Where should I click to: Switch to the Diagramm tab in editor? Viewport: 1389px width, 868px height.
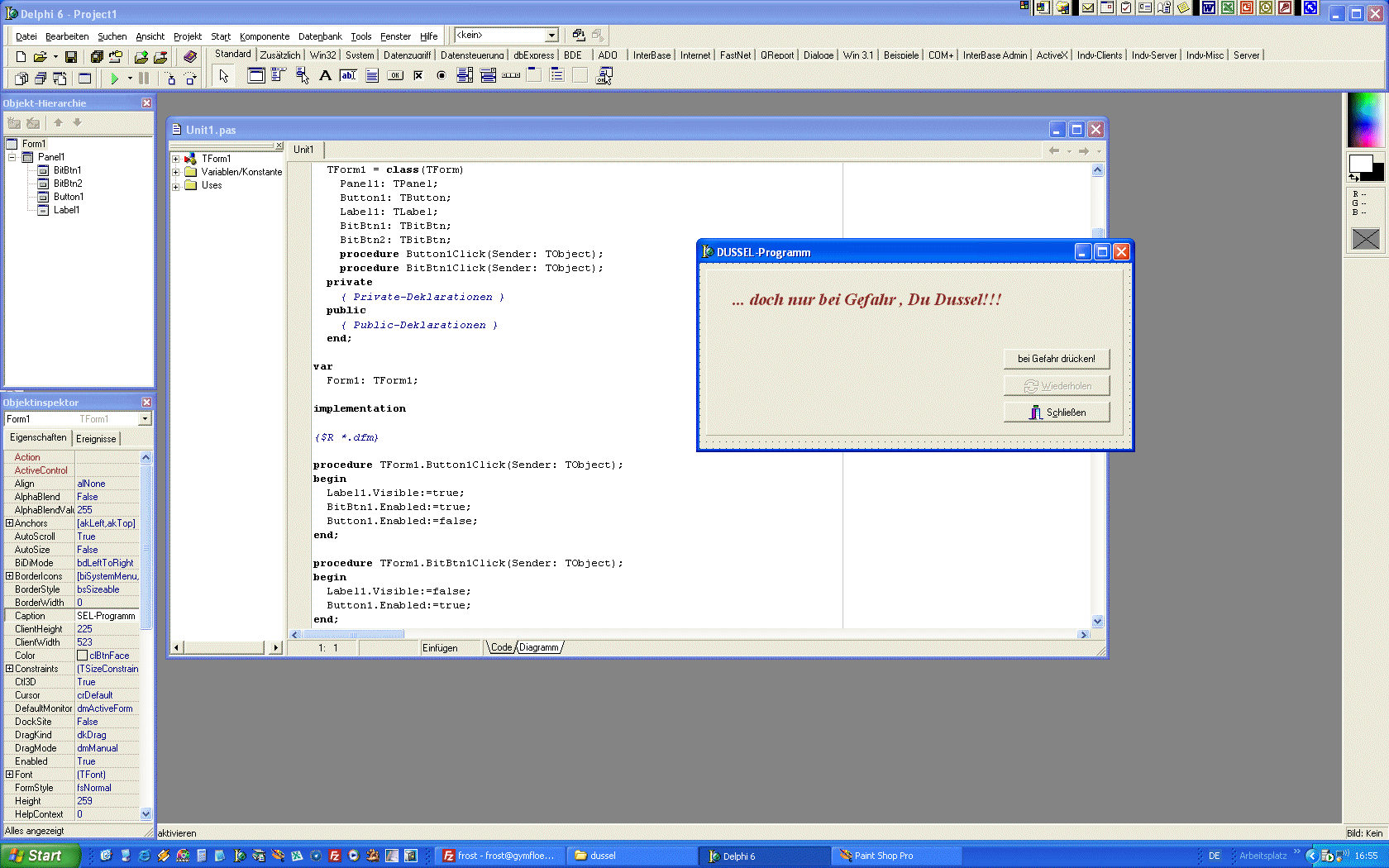[539, 647]
